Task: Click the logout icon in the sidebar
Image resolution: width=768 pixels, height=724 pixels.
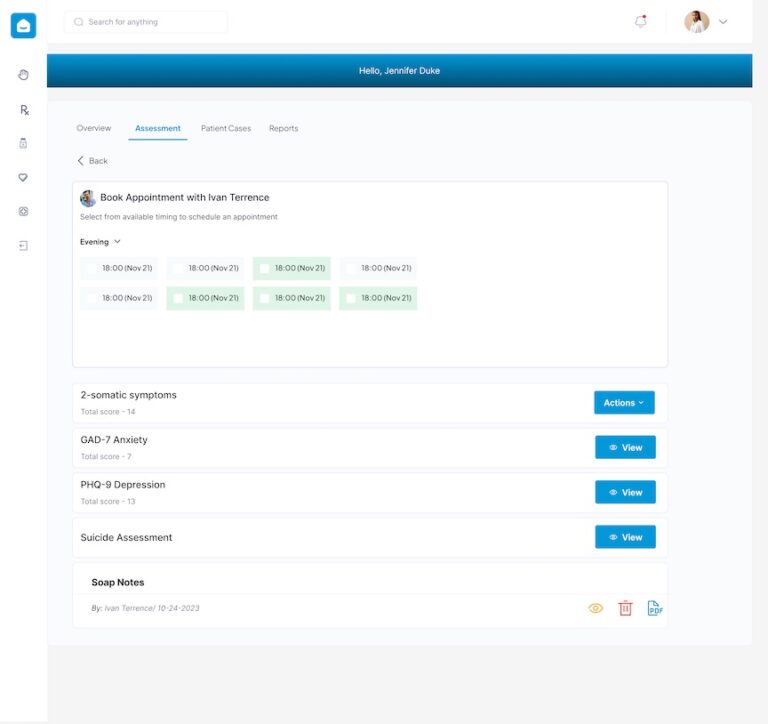Action: coord(23,245)
